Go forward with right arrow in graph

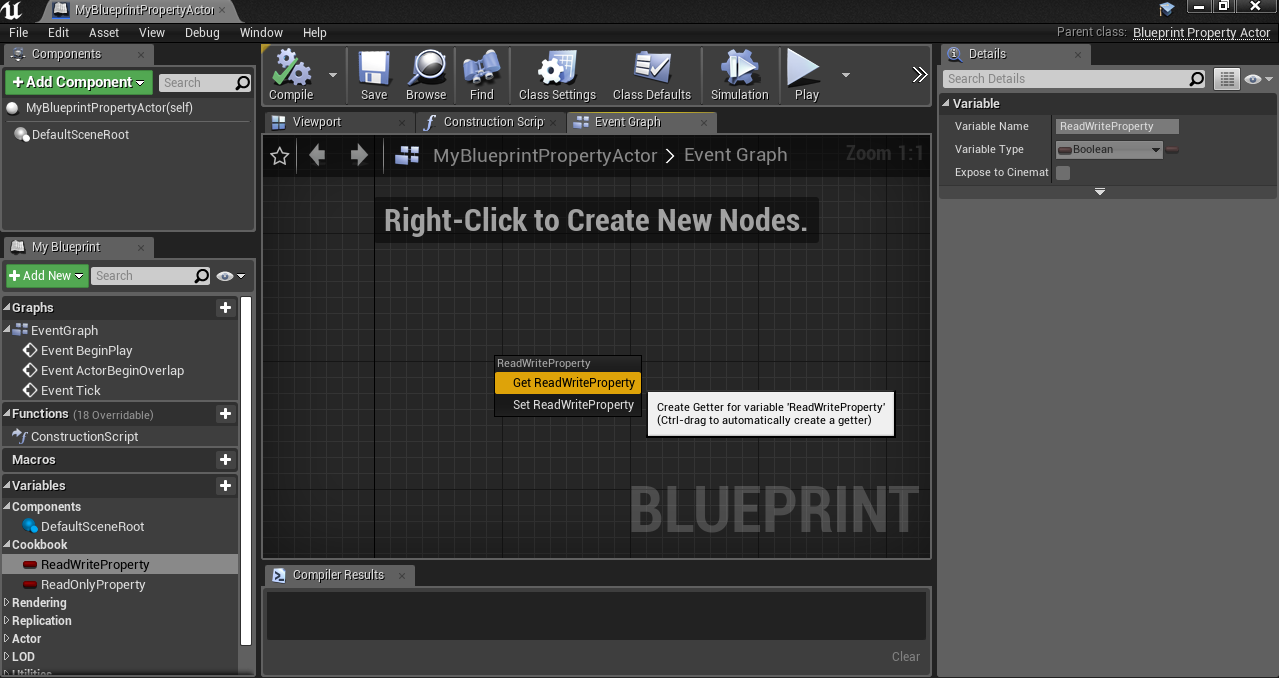click(359, 155)
